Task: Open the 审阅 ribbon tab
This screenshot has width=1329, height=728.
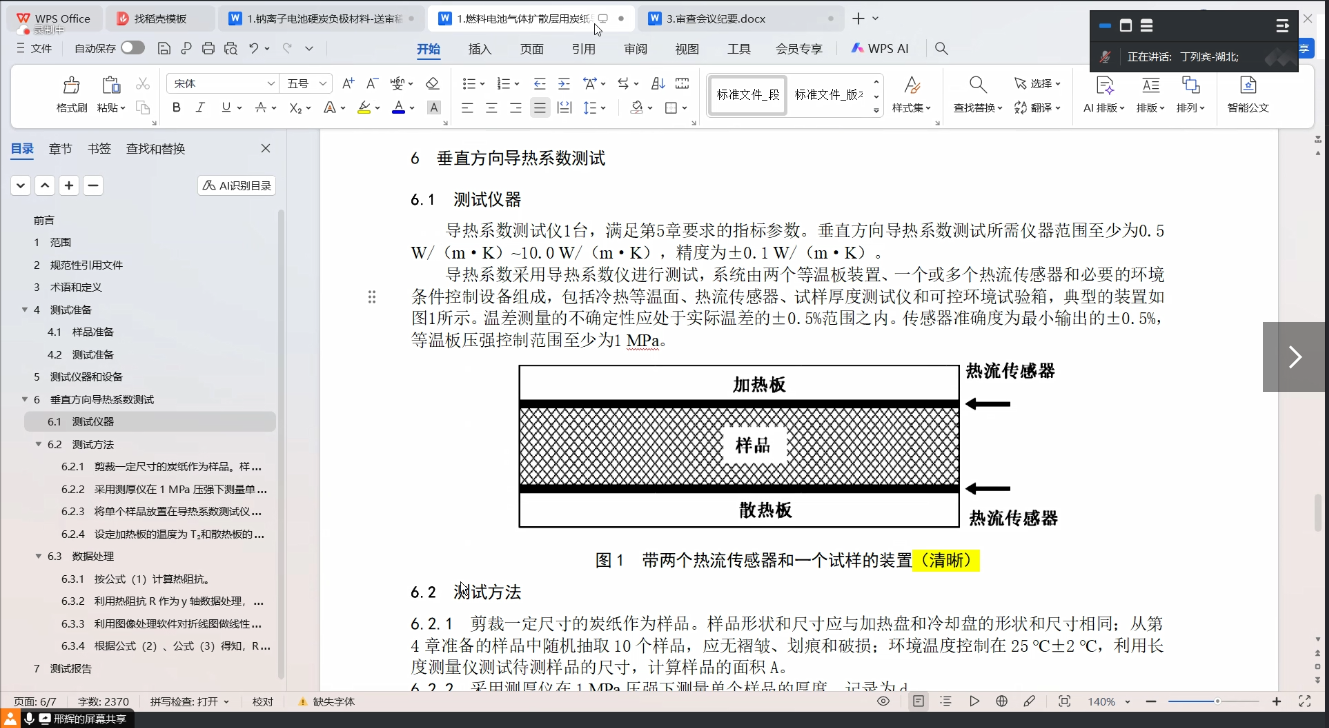Action: [635, 49]
